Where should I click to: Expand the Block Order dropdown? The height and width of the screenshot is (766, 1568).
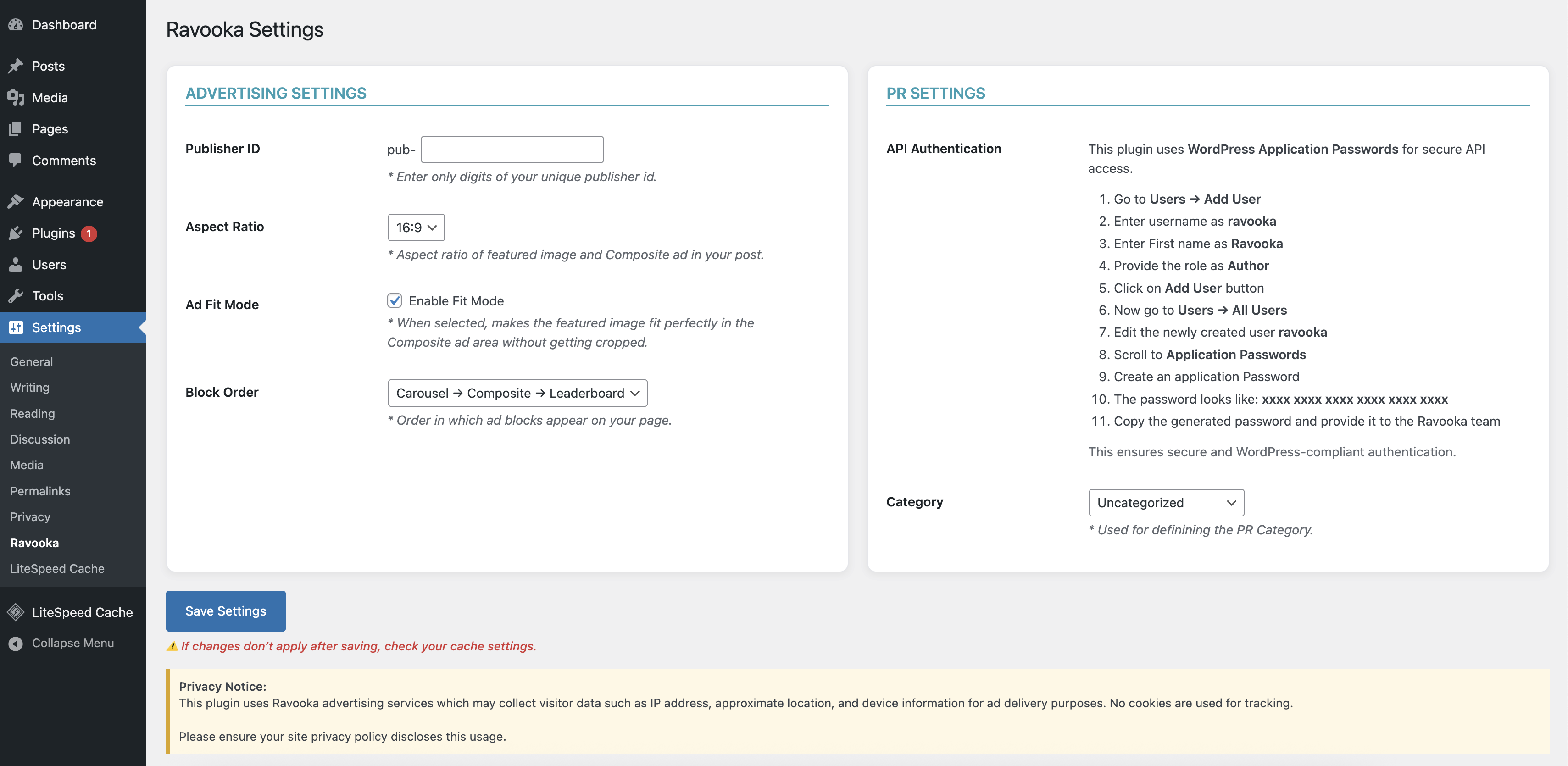click(x=517, y=393)
